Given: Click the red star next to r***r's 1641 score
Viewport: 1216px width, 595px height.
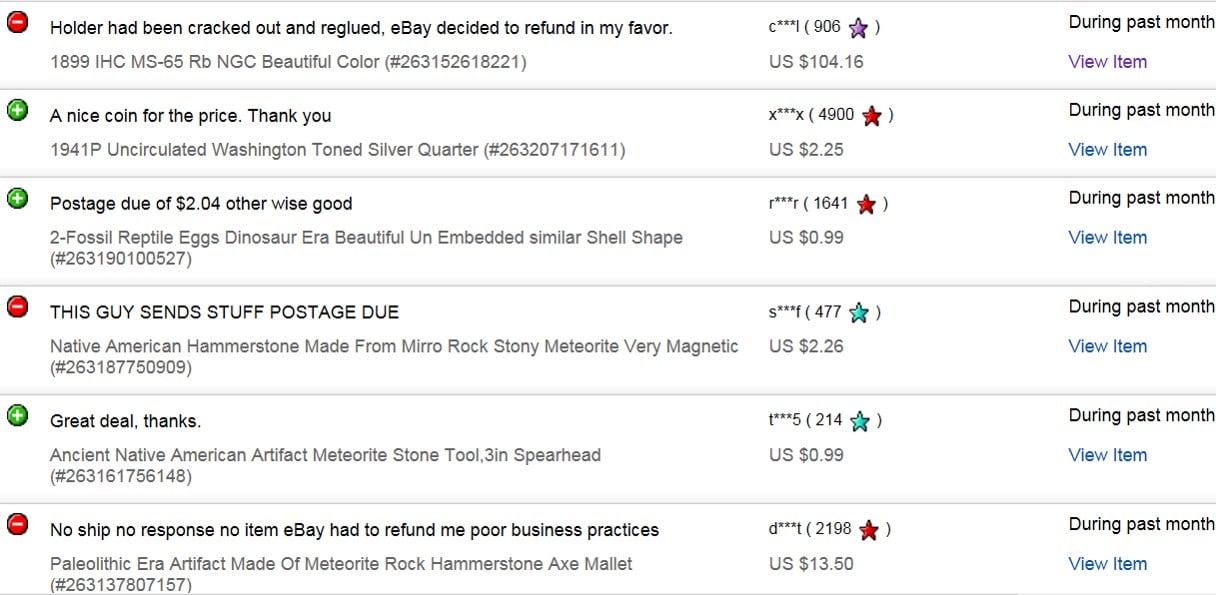Looking at the screenshot, I should click(x=866, y=204).
